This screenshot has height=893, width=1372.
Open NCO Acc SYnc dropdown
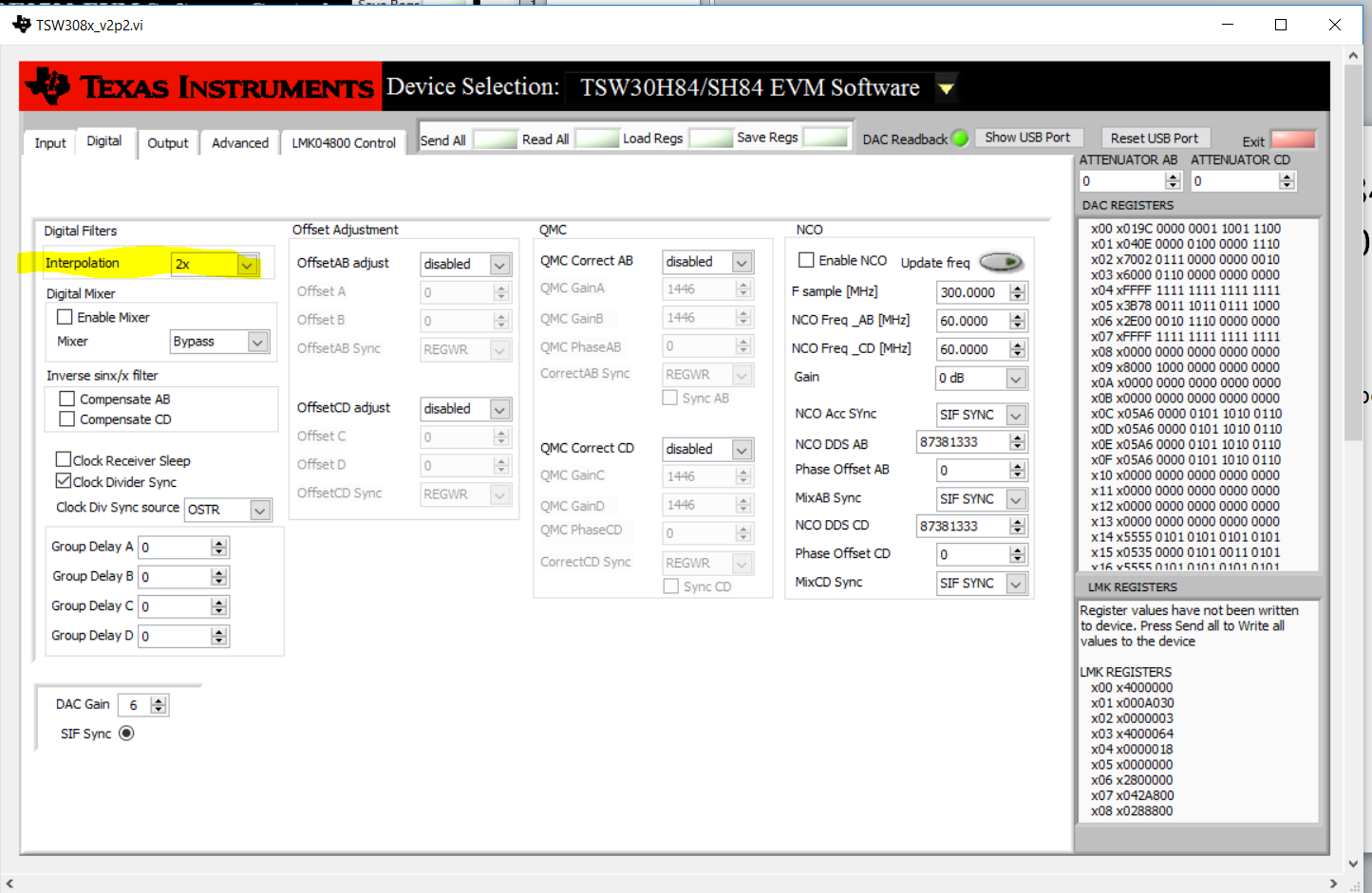pos(1016,415)
